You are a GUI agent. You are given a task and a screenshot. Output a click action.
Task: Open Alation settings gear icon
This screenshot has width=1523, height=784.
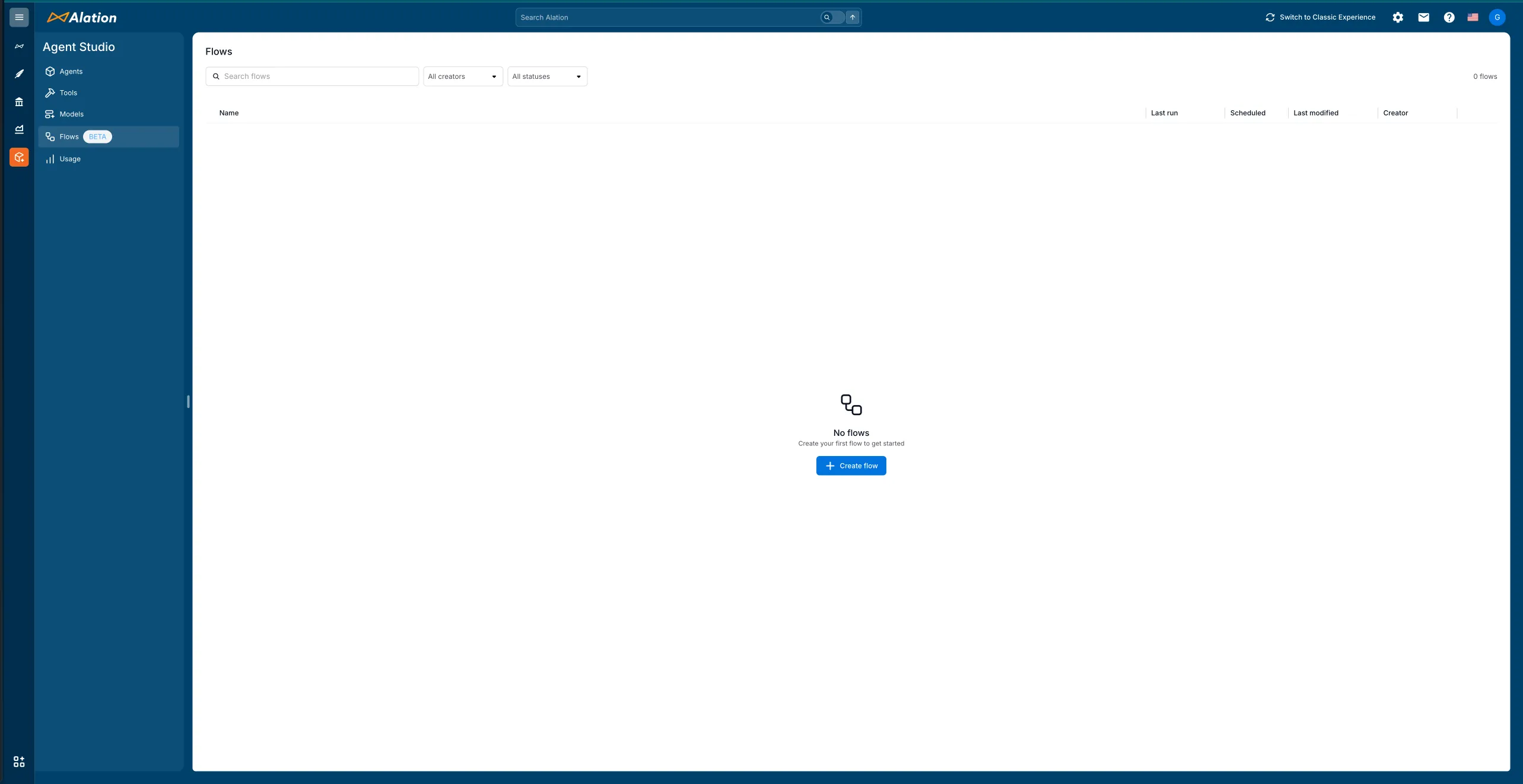[1397, 17]
